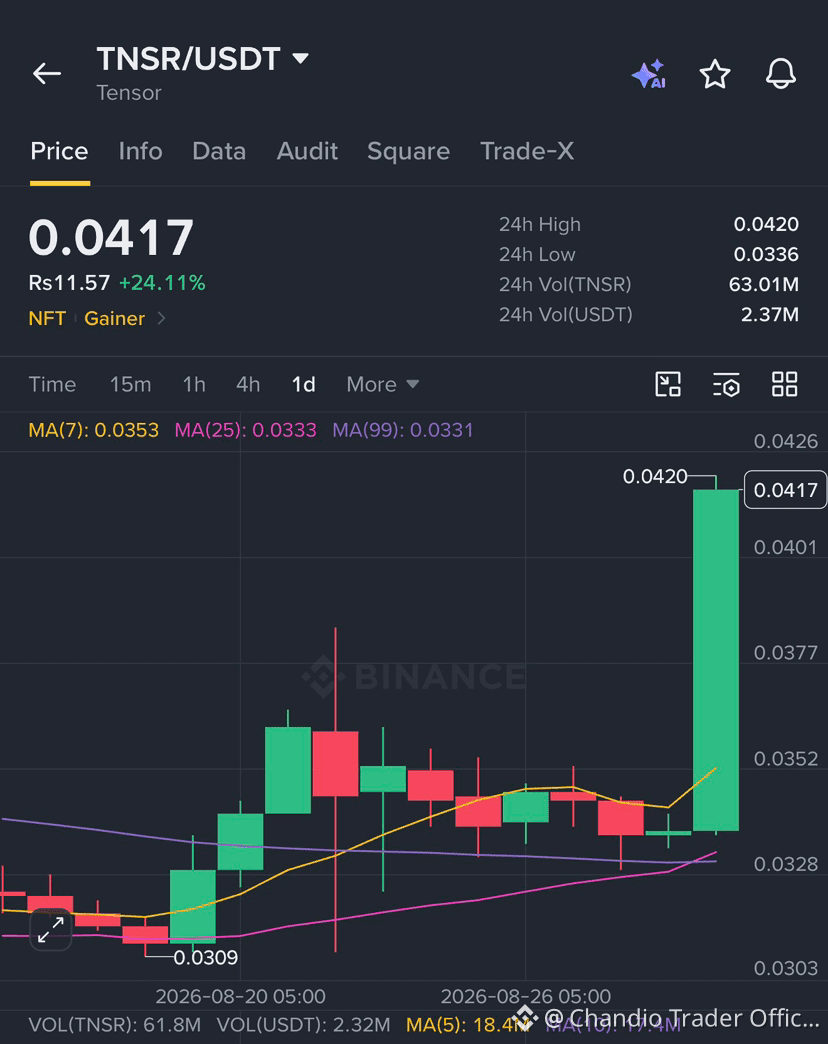Tap the 0.0417 price marker on axis
828x1044 pixels.
point(785,490)
